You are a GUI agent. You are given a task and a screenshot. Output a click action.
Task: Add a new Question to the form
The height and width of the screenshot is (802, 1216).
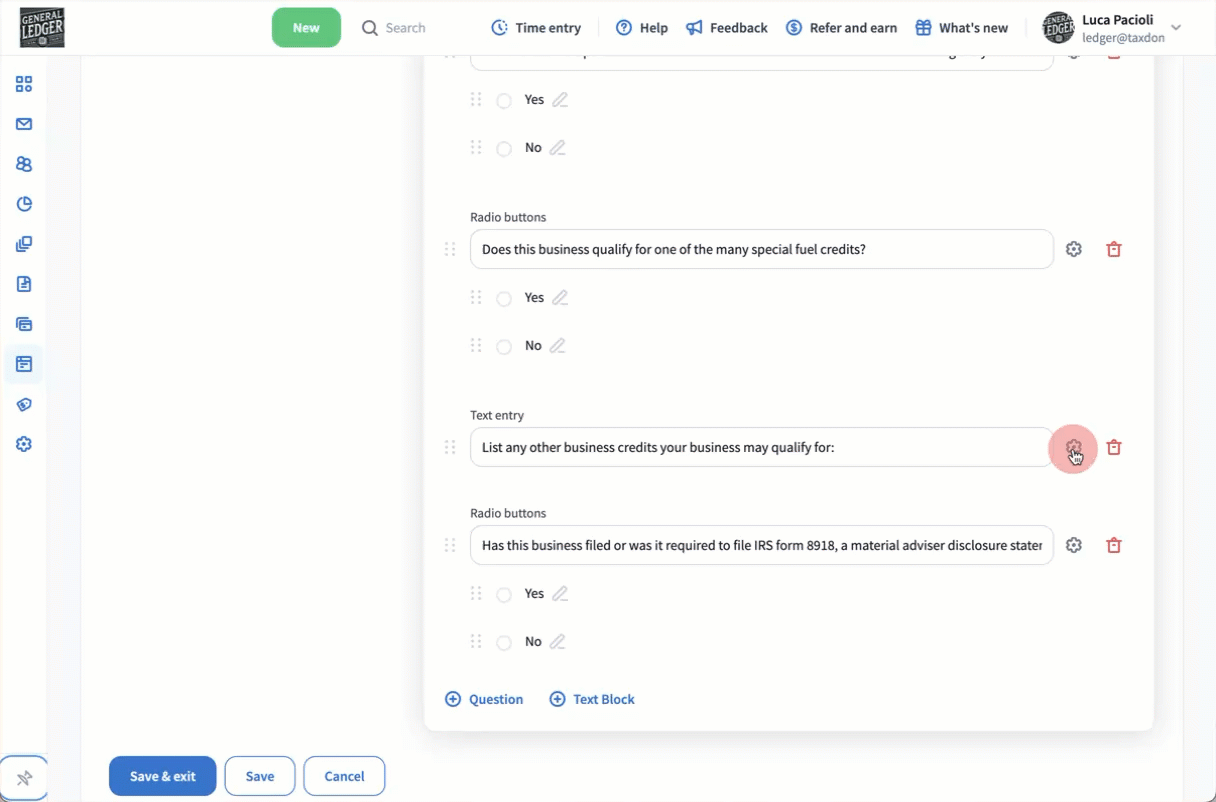[484, 700]
